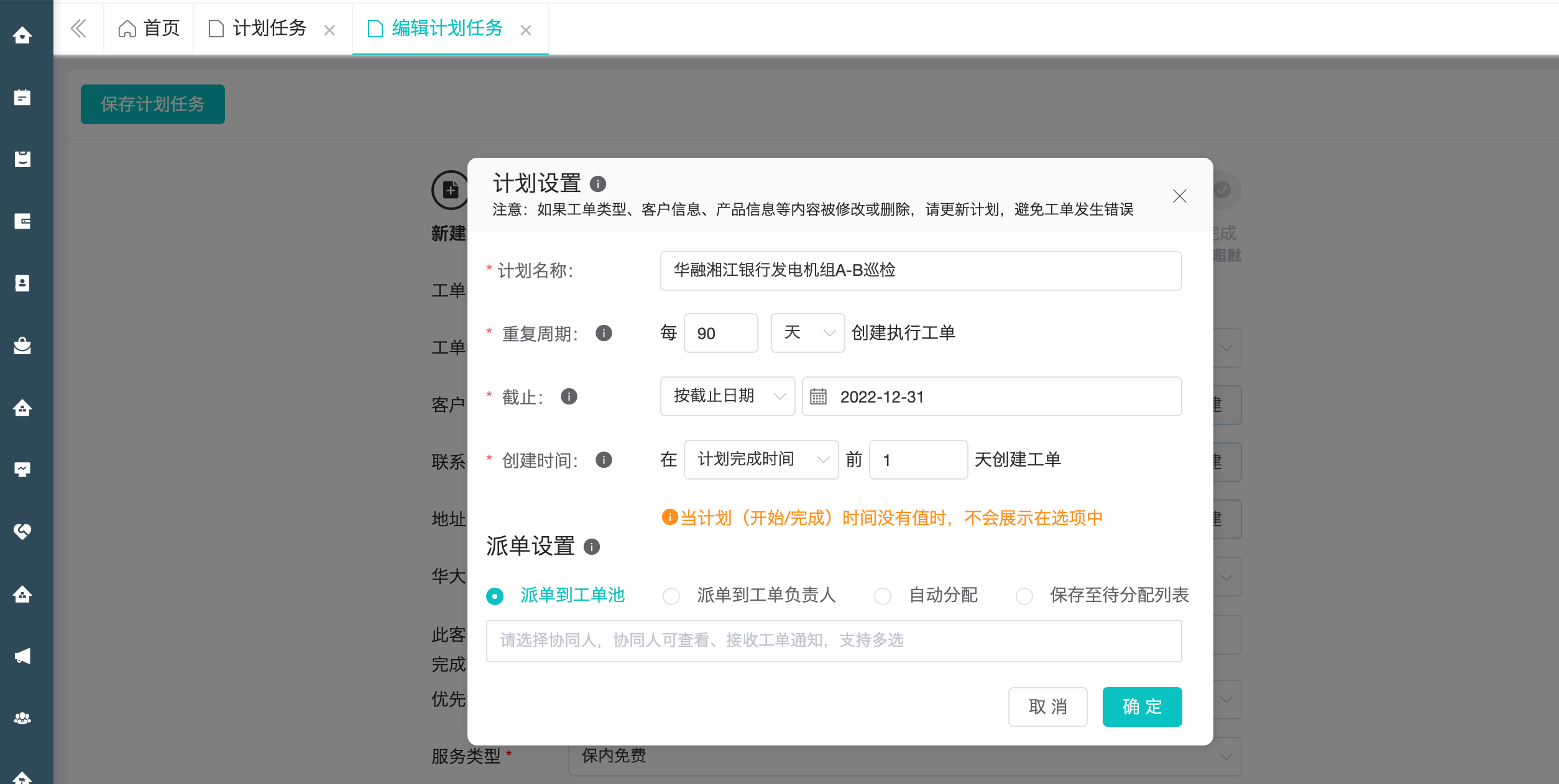Select 保存至待分配列表 radio option
Viewport: 1559px width, 784px height.
tap(1024, 596)
